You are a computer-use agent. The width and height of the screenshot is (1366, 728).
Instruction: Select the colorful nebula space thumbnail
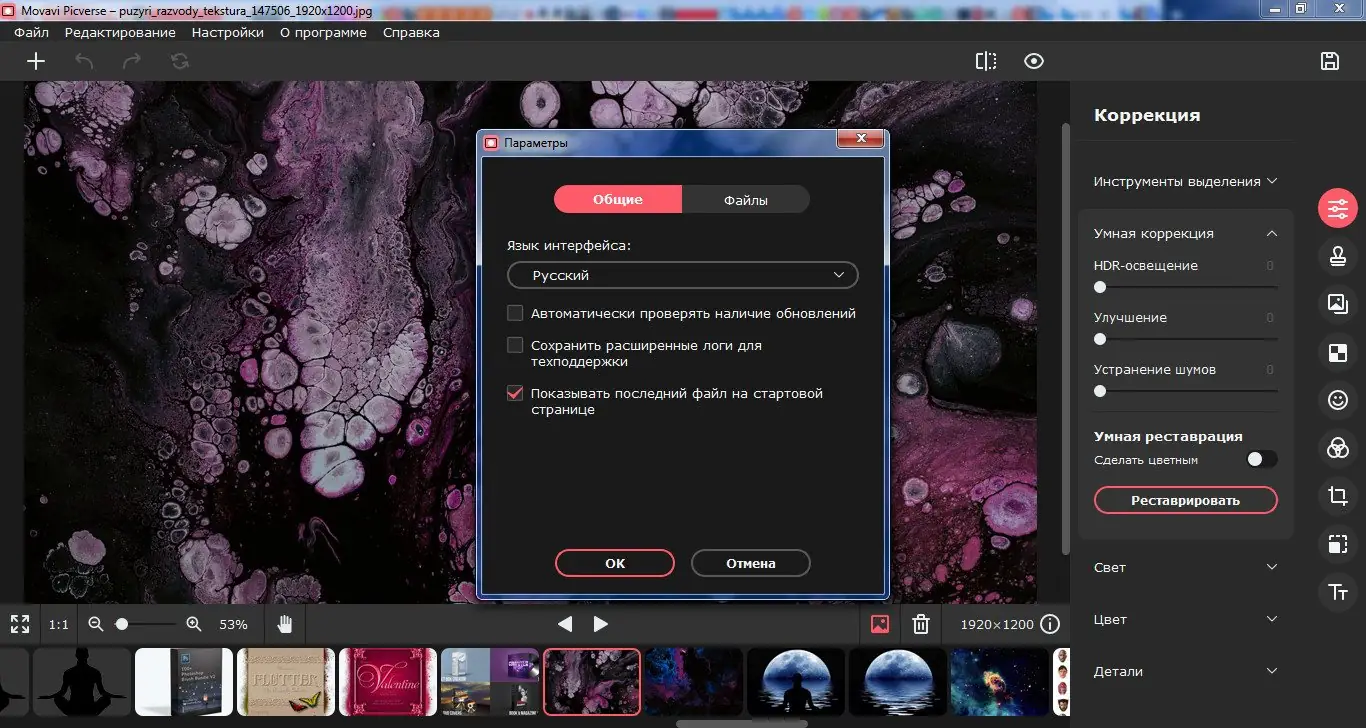(1000, 682)
